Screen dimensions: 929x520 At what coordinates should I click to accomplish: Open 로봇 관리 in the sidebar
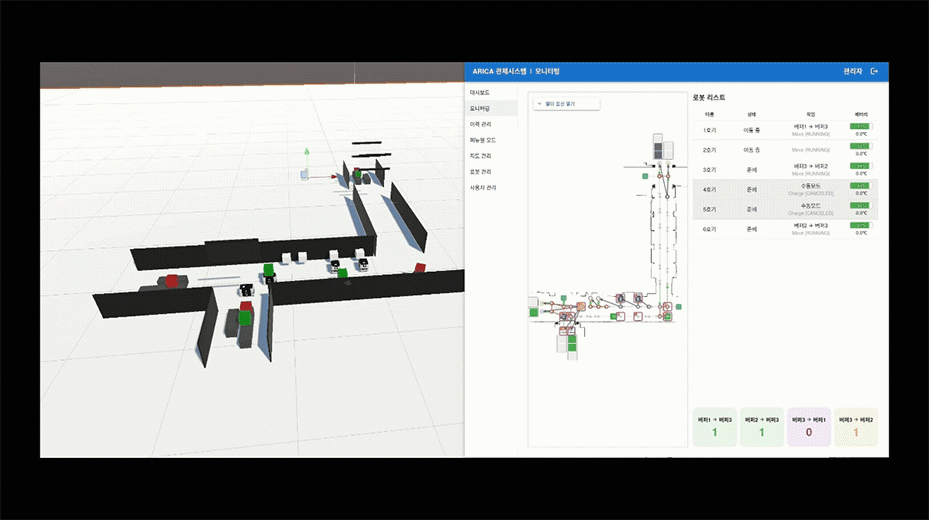[481, 172]
